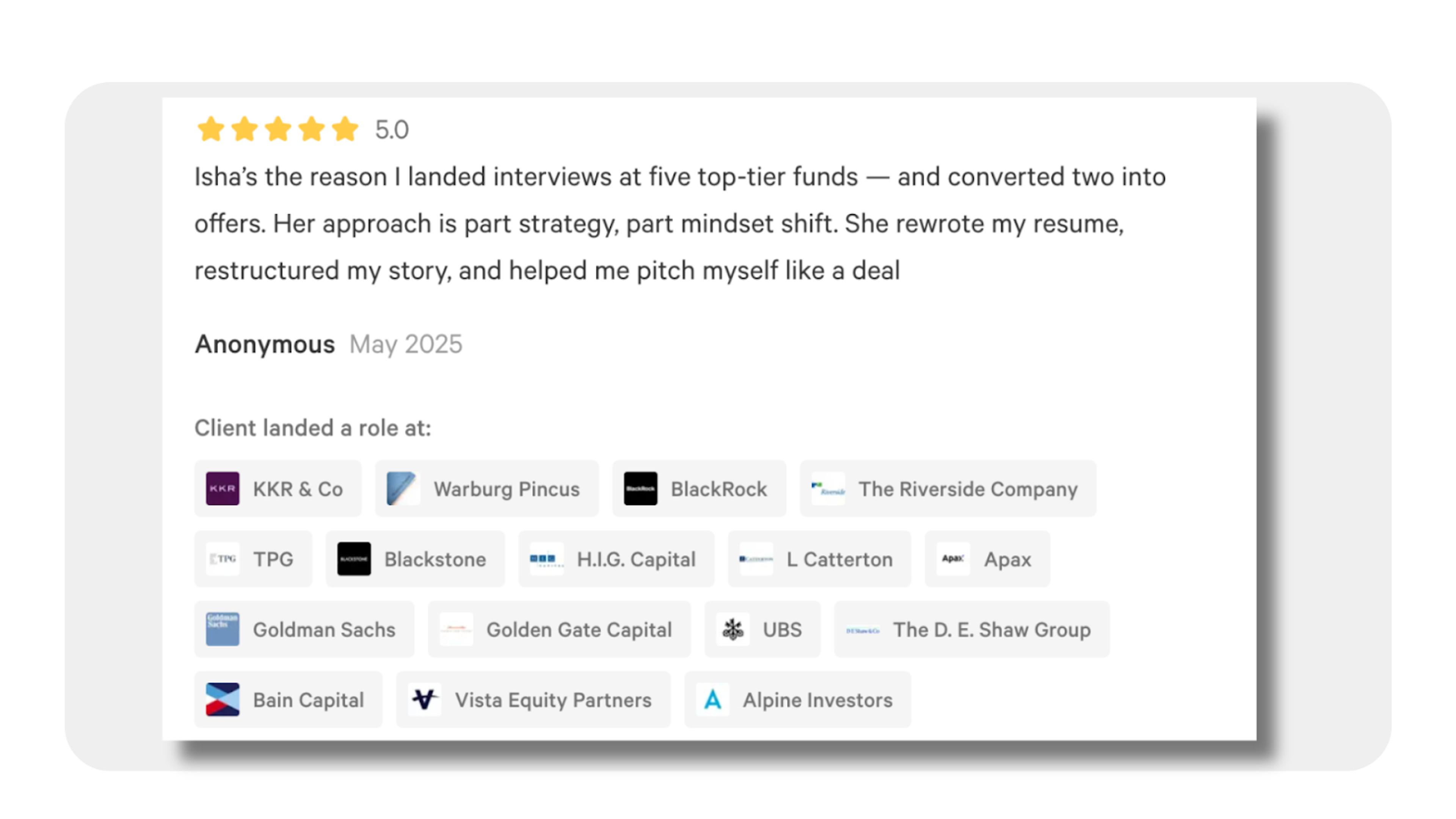
Task: Click the Riverside Company logo icon
Action: [x=828, y=488]
